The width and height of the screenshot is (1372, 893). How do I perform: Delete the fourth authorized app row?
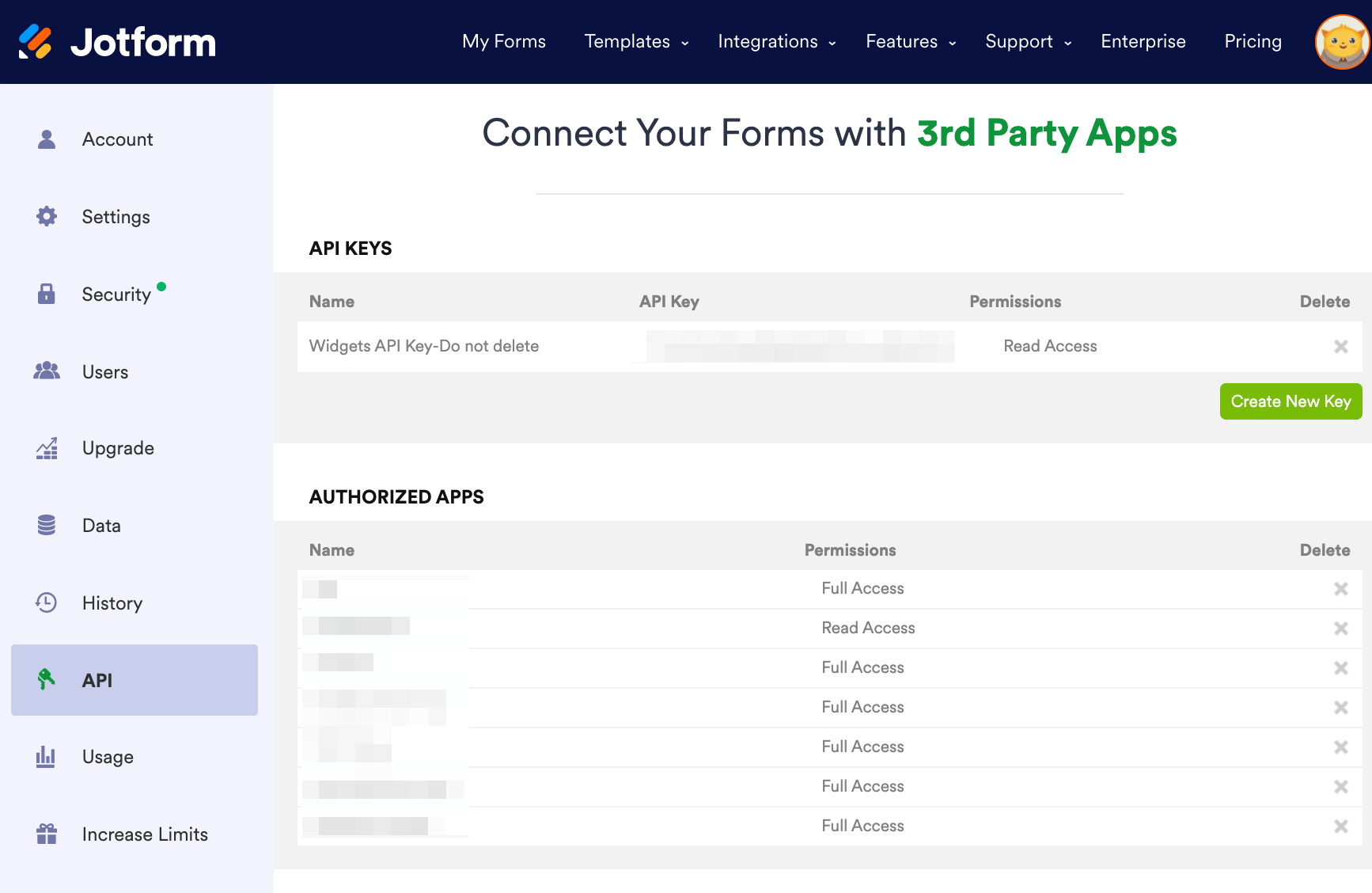(1340, 707)
